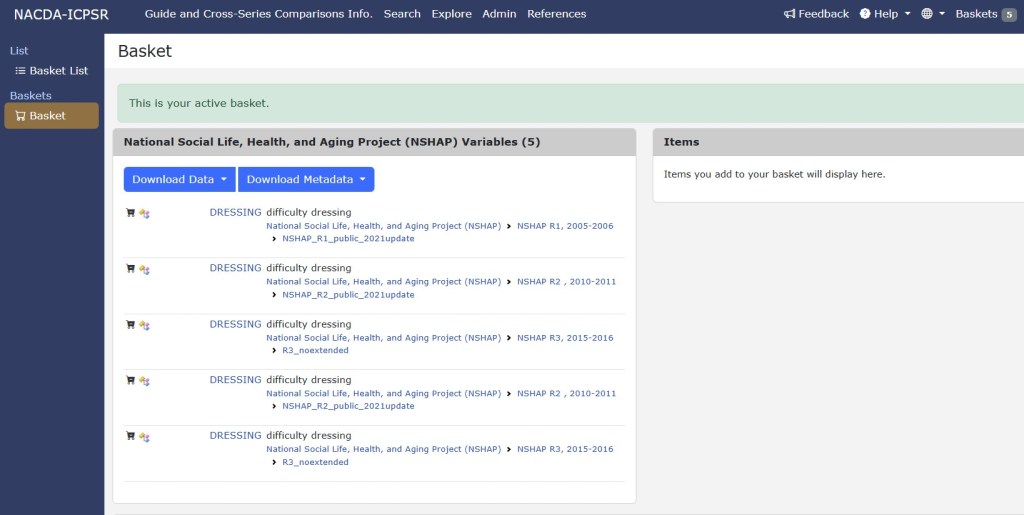Viewport: 1024px width, 515px height.
Task: Click the comparison icon on the third DRESSING row
Action: pyautogui.click(x=144, y=325)
